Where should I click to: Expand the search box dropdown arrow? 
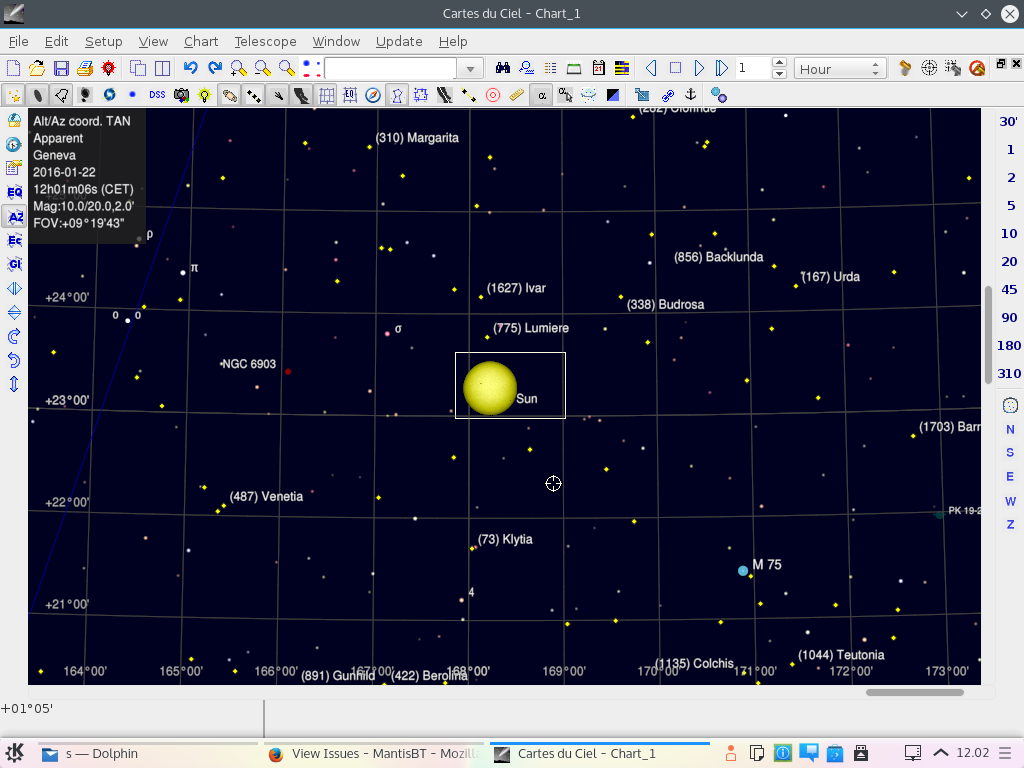pyautogui.click(x=470, y=69)
